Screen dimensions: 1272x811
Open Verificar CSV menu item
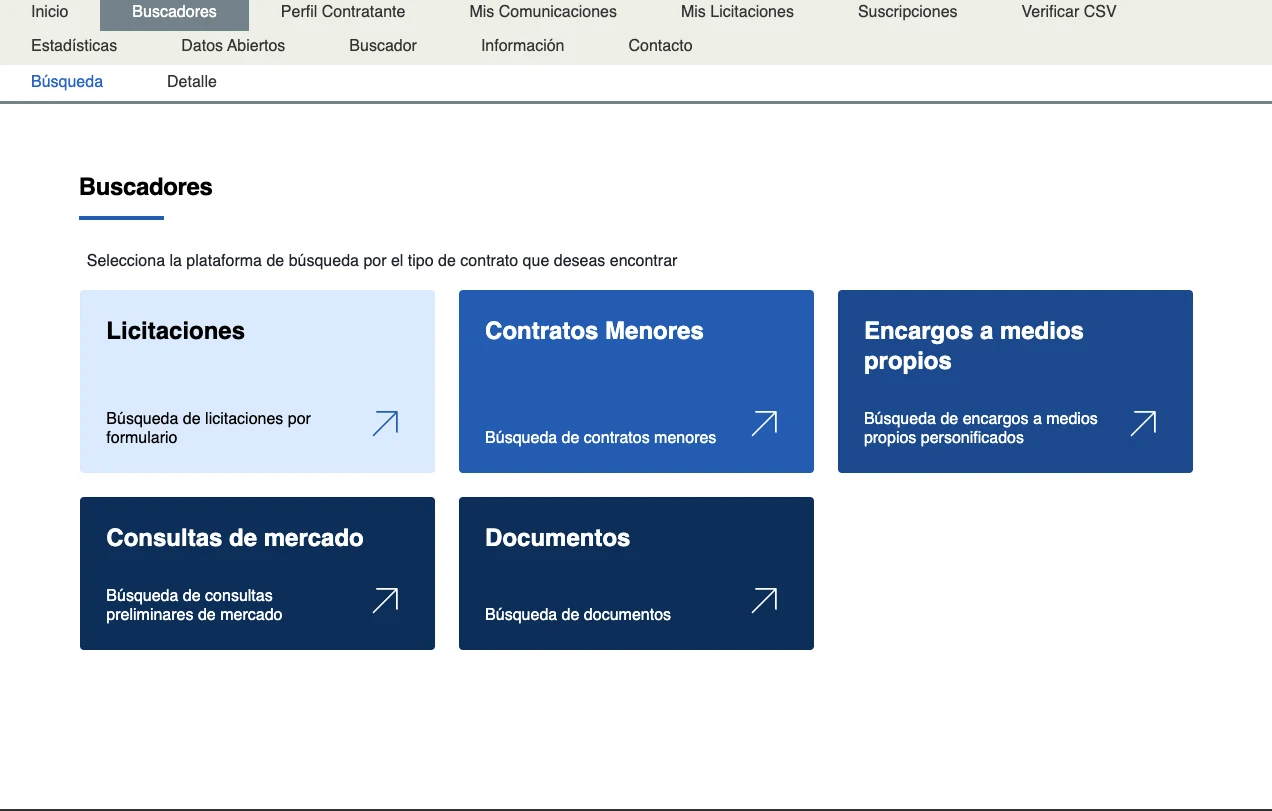(x=1069, y=12)
